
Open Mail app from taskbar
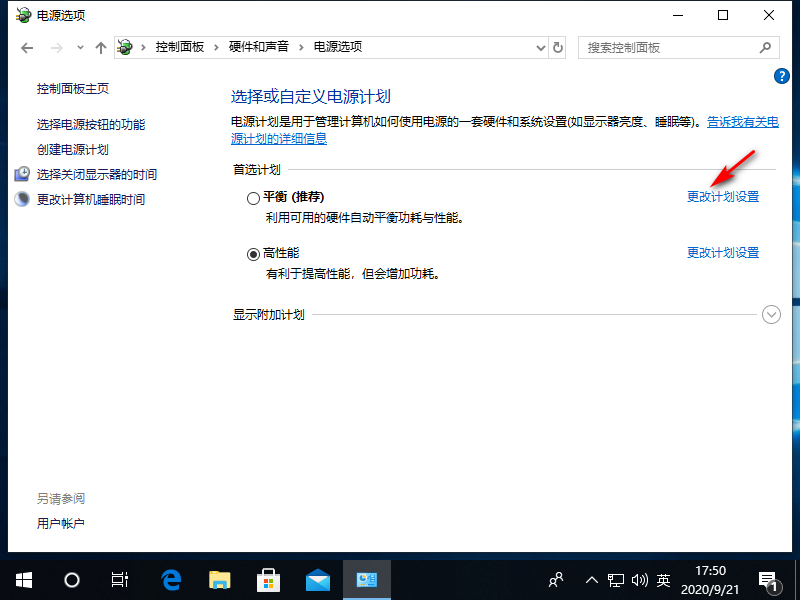tap(318, 580)
